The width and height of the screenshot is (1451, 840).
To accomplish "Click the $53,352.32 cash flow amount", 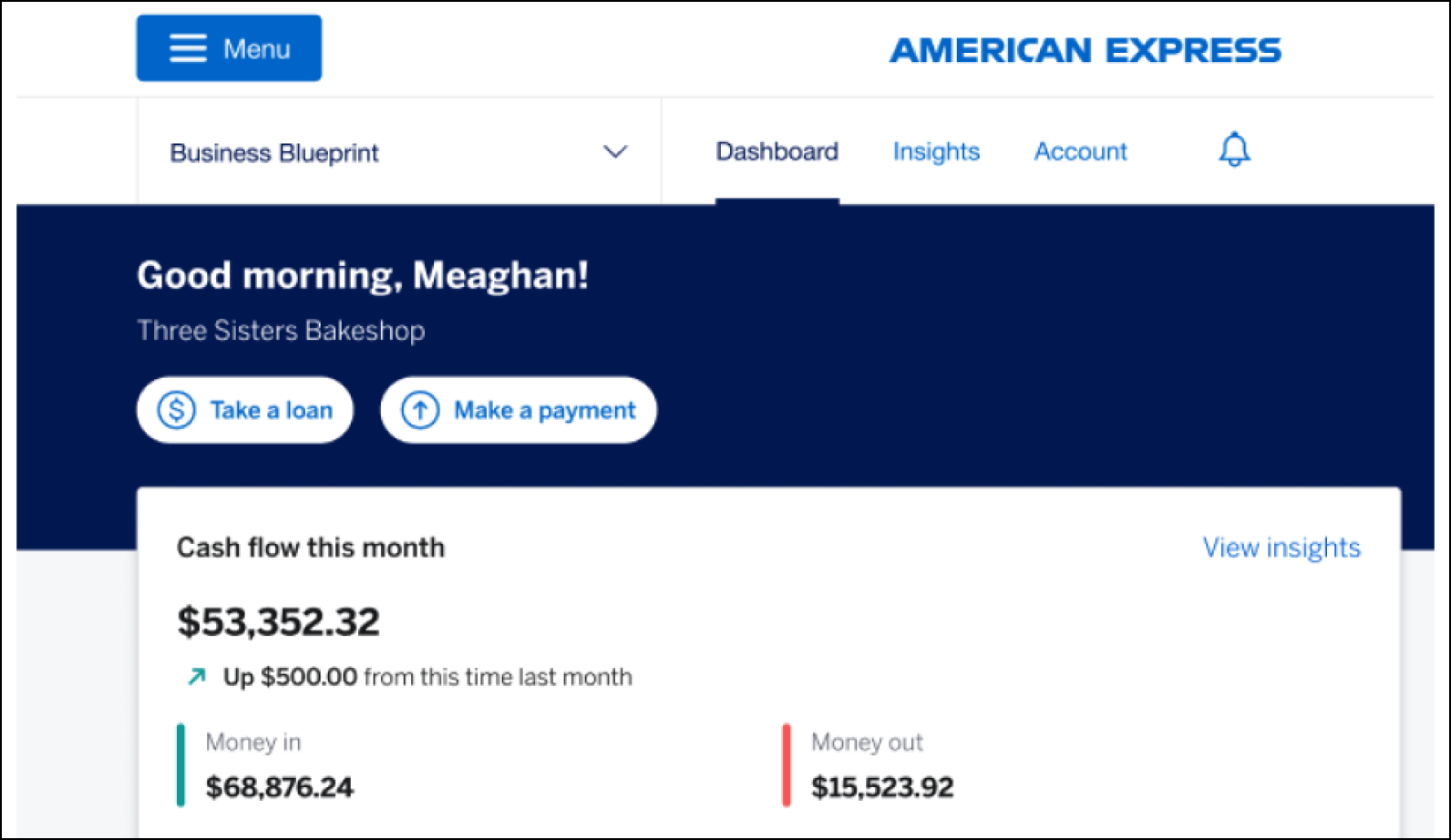I will pyautogui.click(x=278, y=621).
